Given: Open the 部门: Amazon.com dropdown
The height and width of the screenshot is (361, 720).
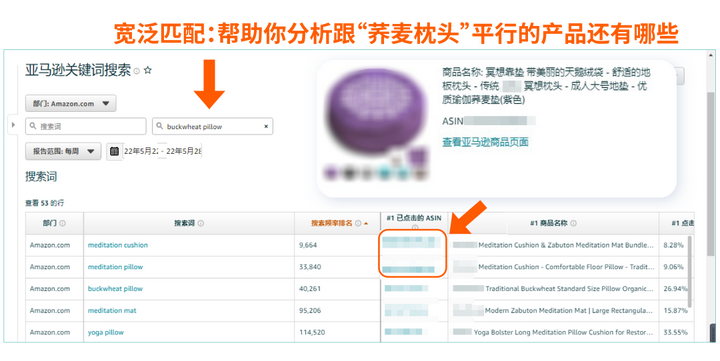Looking at the screenshot, I should click(71, 103).
